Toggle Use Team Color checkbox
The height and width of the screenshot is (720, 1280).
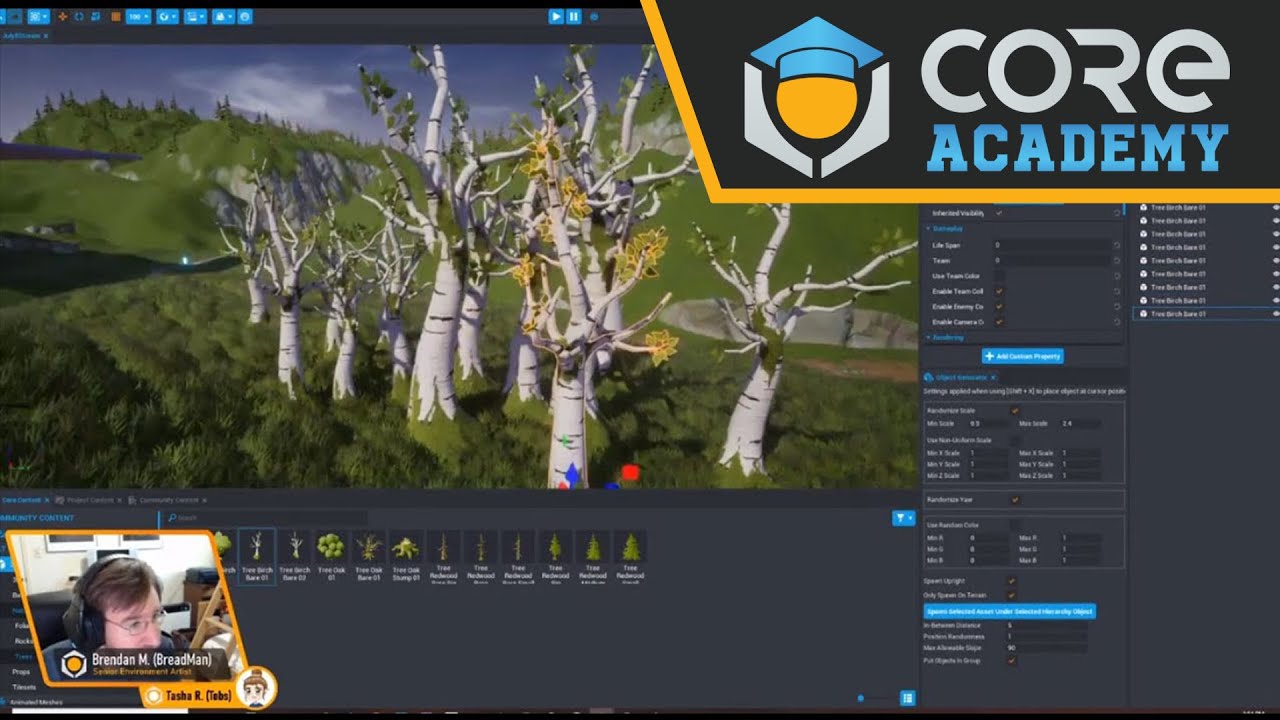(x=999, y=276)
